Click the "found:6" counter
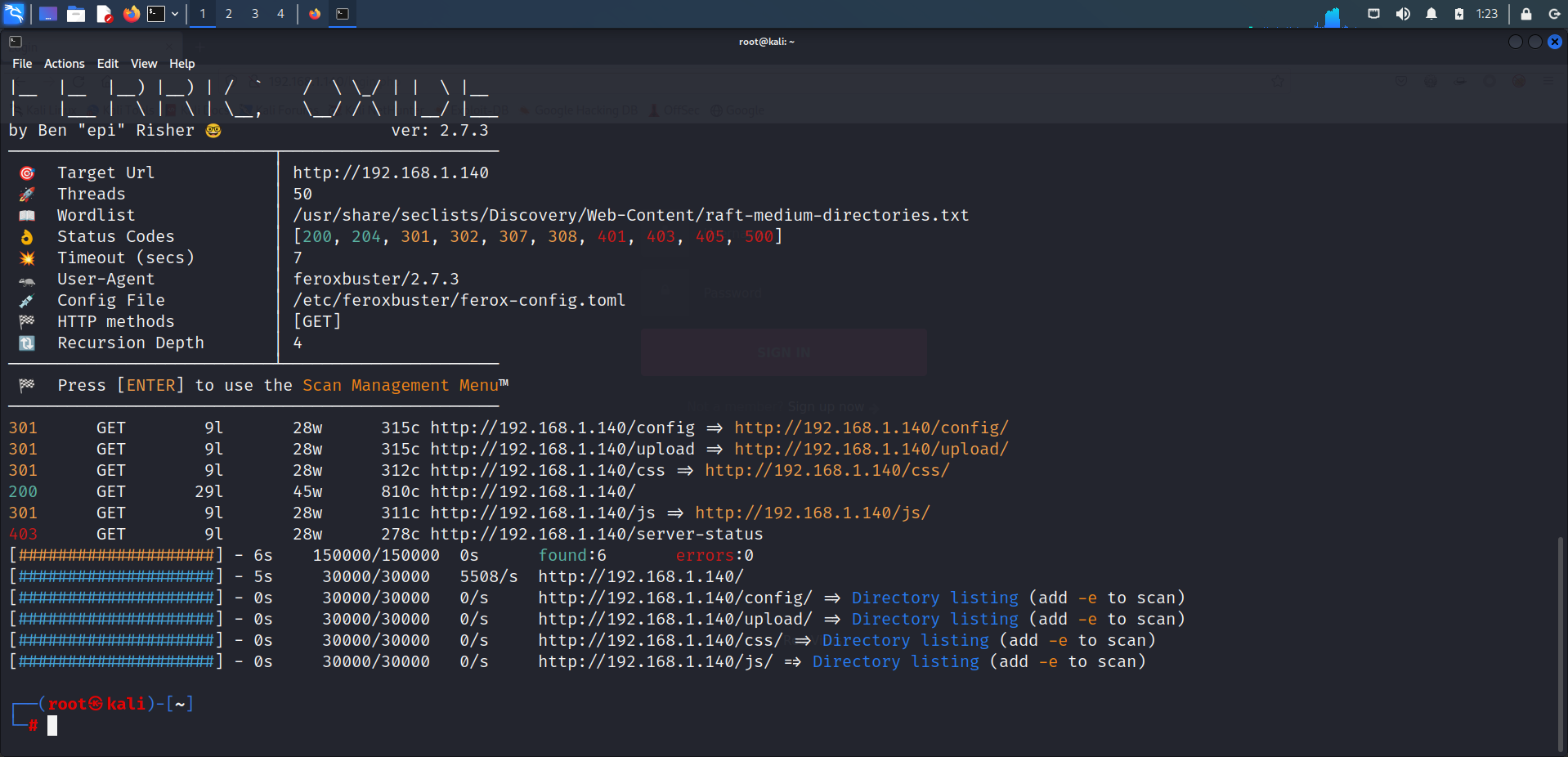This screenshot has width=1568, height=757. (572, 555)
